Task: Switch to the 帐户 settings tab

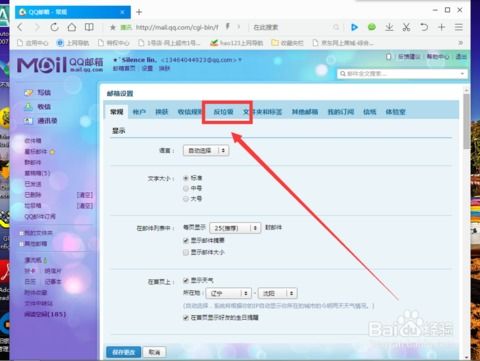Action: point(139,112)
